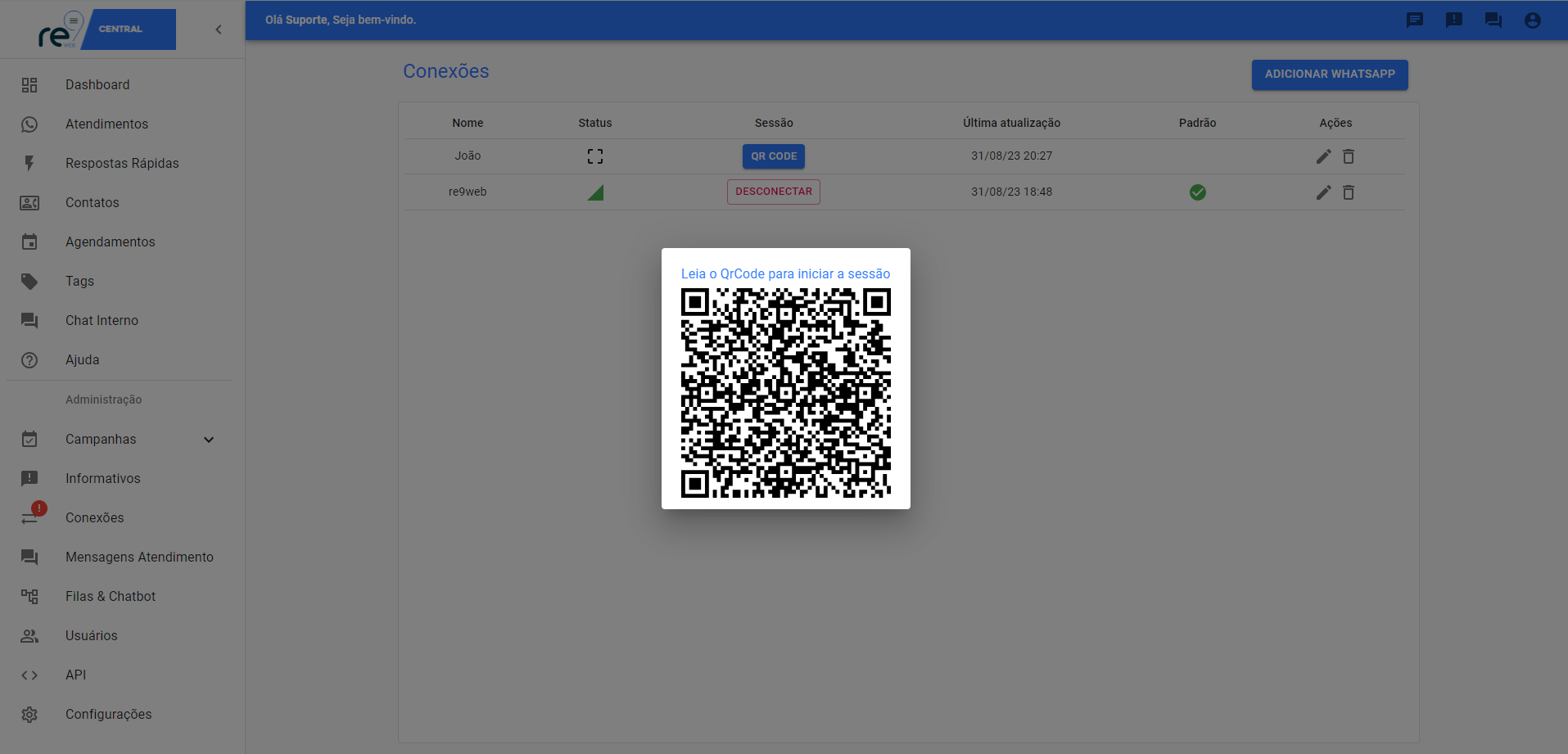Open Chat Interno in the sidebar
This screenshot has height=754, width=1568.
tap(123, 321)
